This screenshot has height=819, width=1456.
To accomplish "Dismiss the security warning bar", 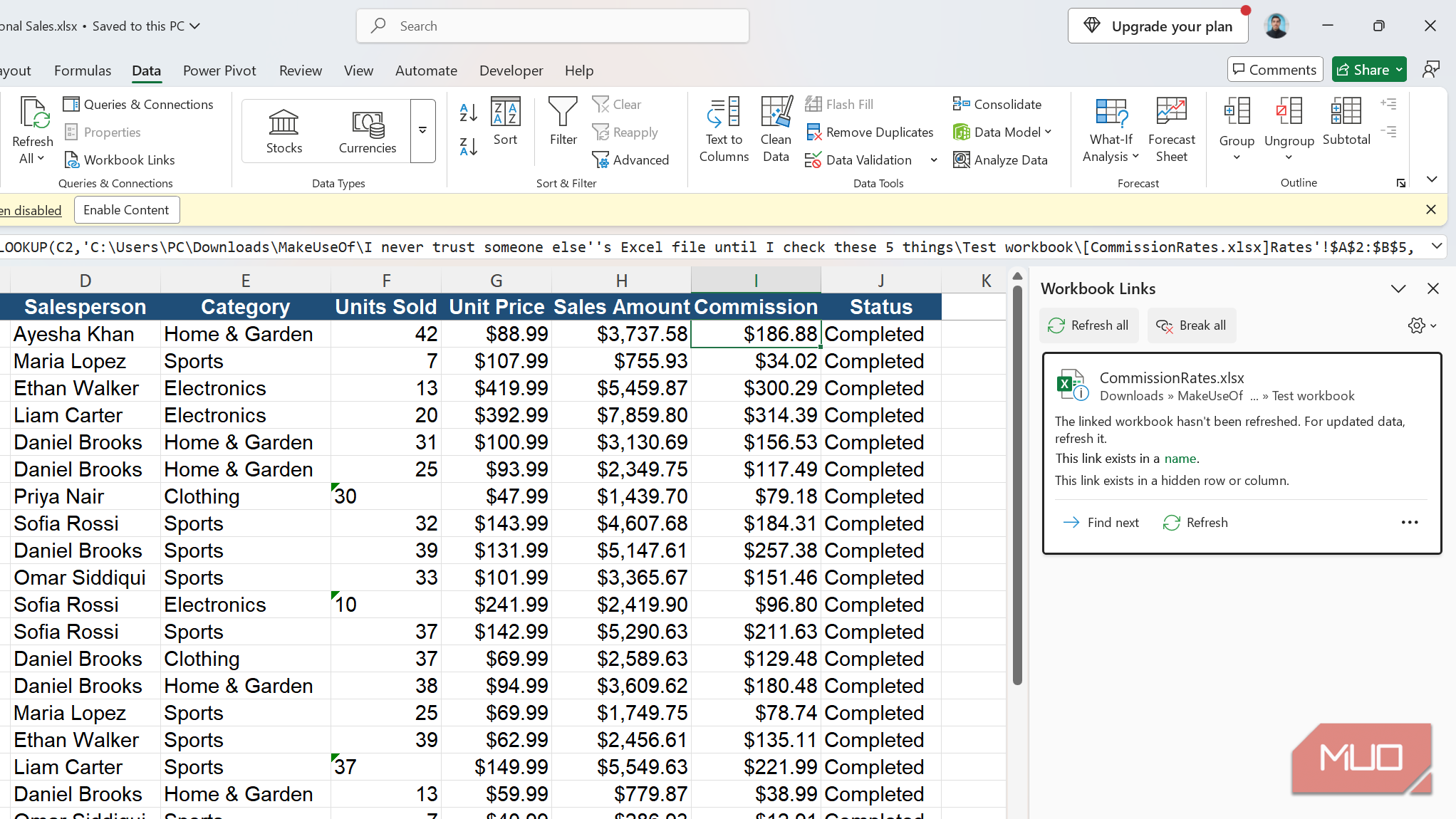I will pos(1431,209).
